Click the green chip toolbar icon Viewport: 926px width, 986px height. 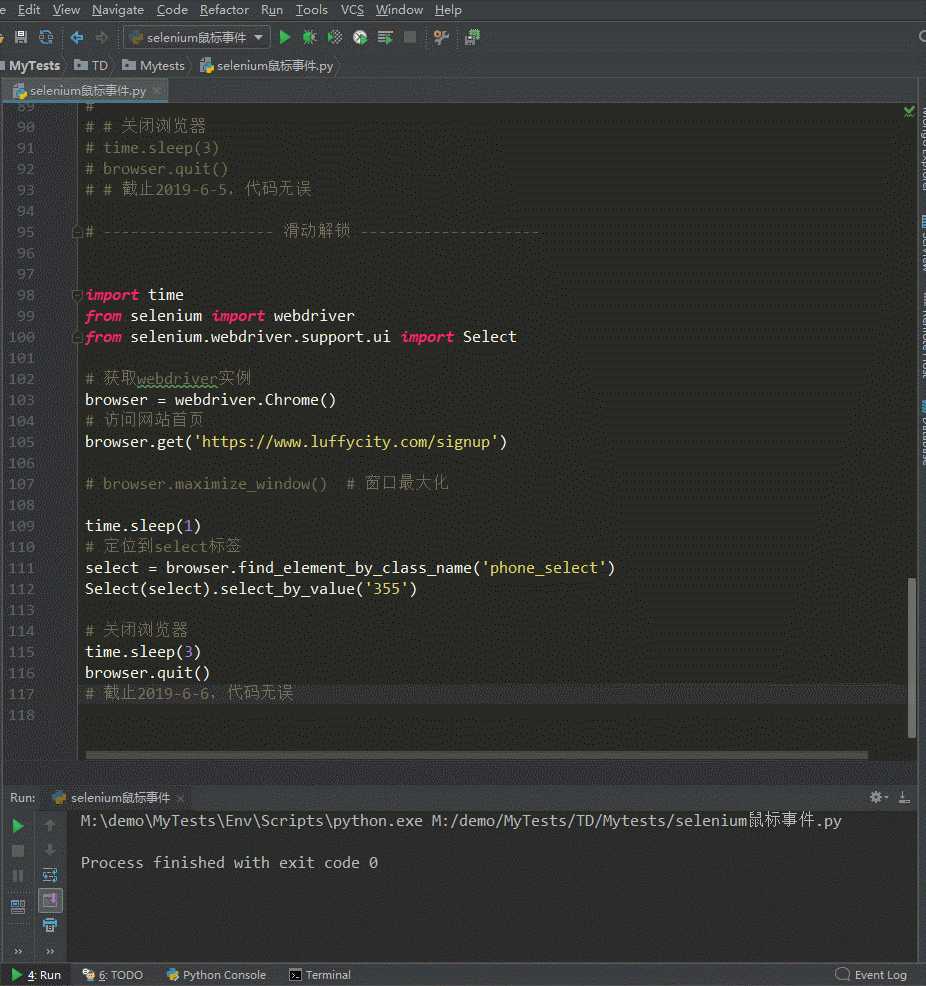[x=472, y=38]
